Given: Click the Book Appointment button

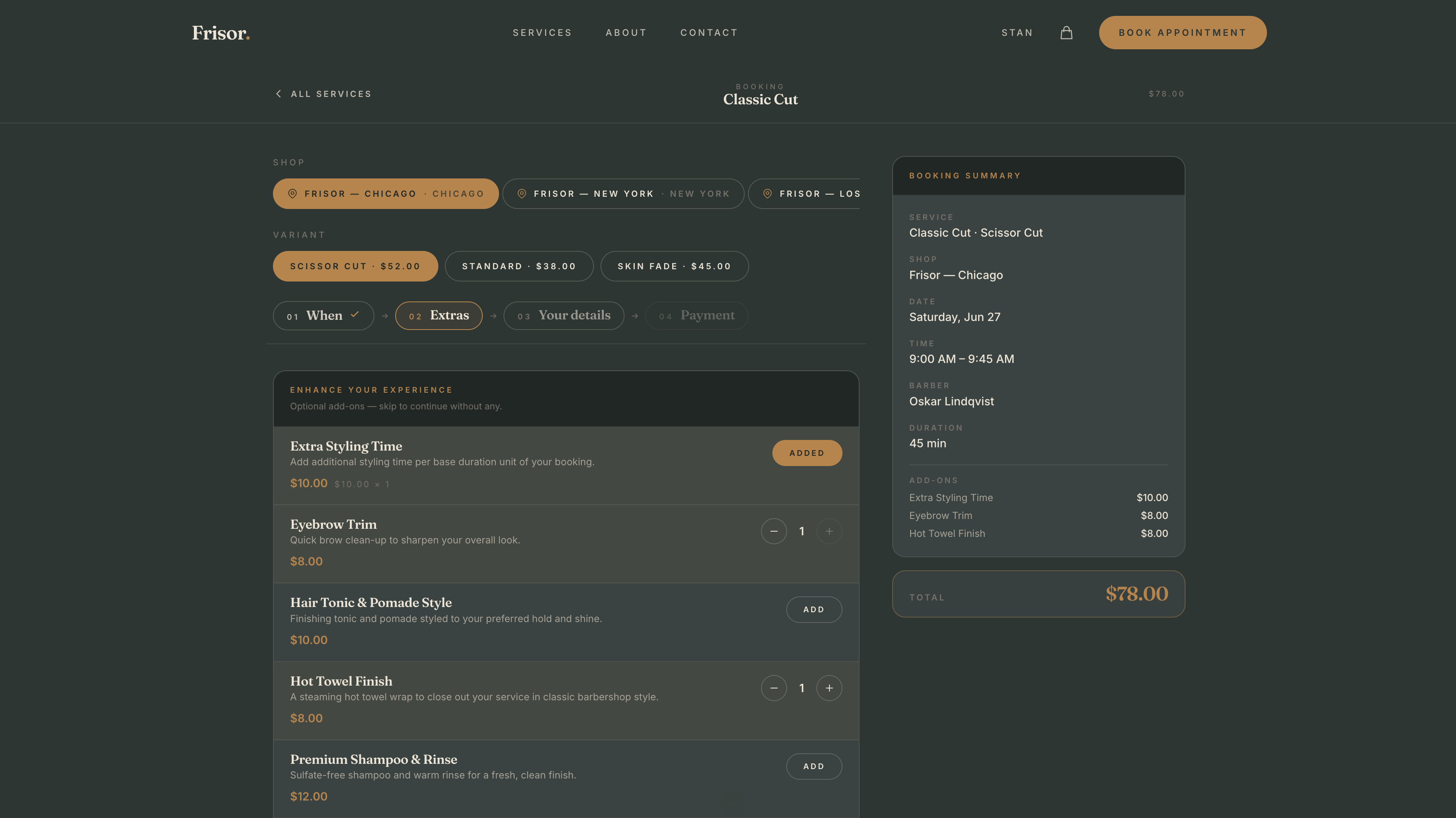Looking at the screenshot, I should (1182, 33).
